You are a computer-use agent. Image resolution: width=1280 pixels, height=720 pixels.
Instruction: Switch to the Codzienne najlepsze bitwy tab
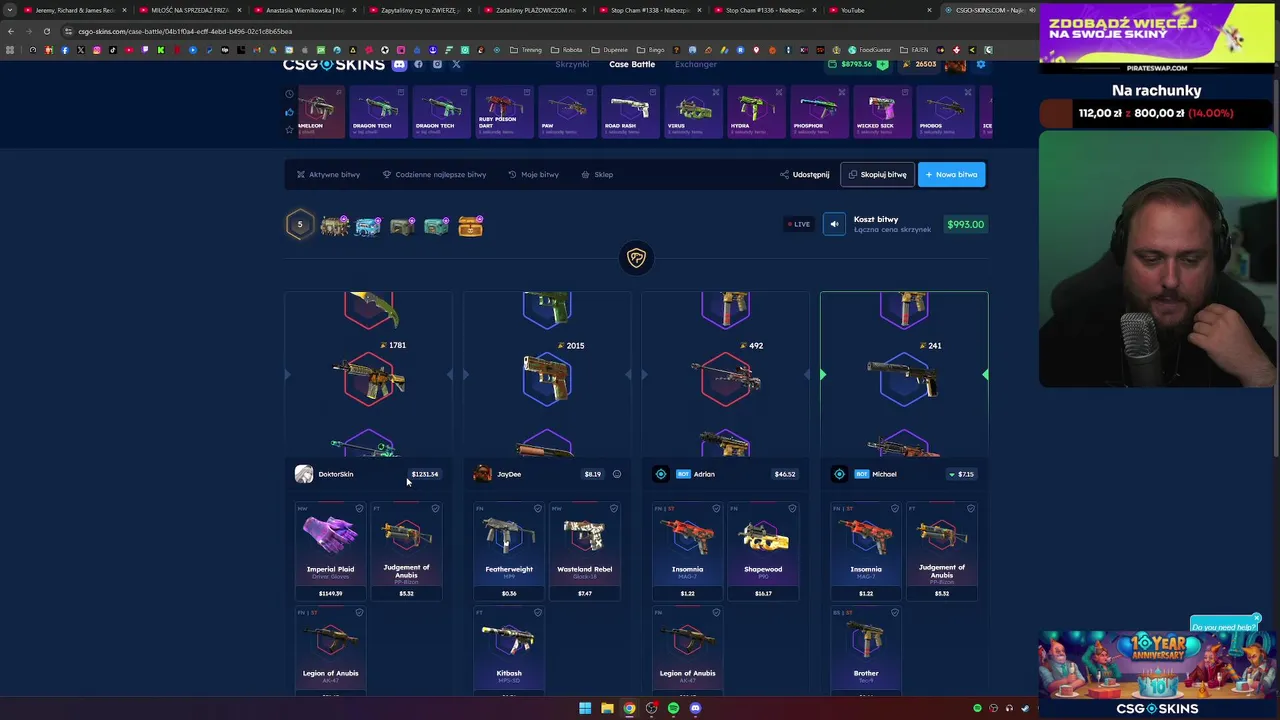[434, 175]
